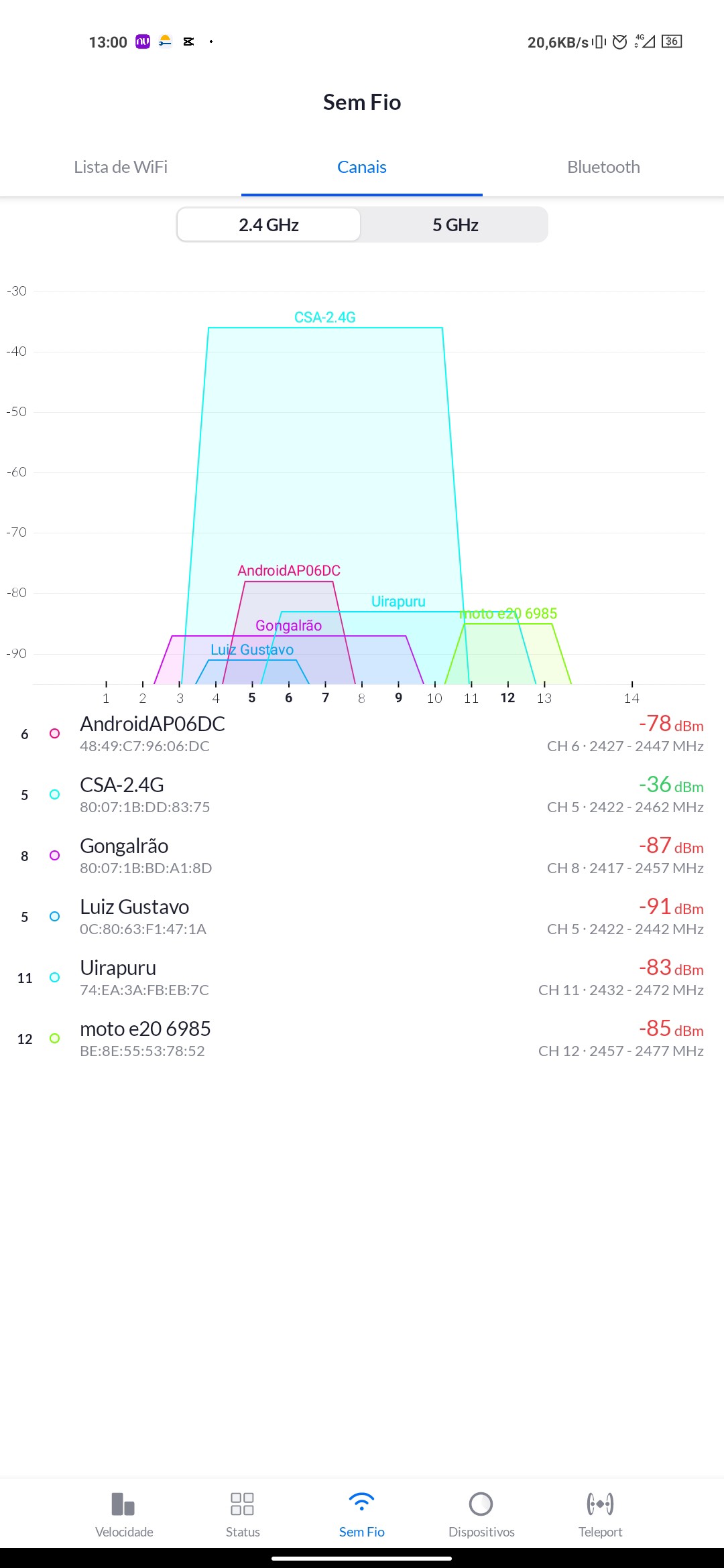724x1568 pixels.
Task: Tap the CSA-2.4G label in the chart
Action: click(325, 317)
